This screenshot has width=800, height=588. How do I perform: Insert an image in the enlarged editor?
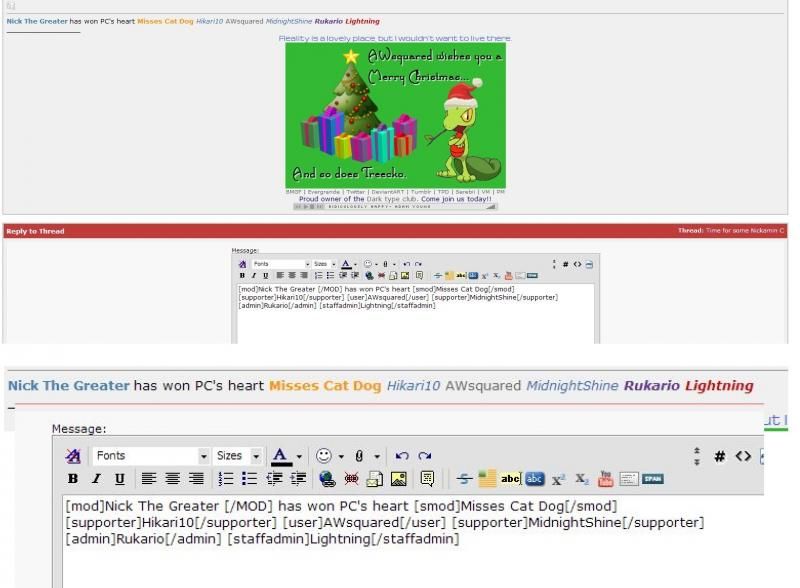[x=398, y=479]
